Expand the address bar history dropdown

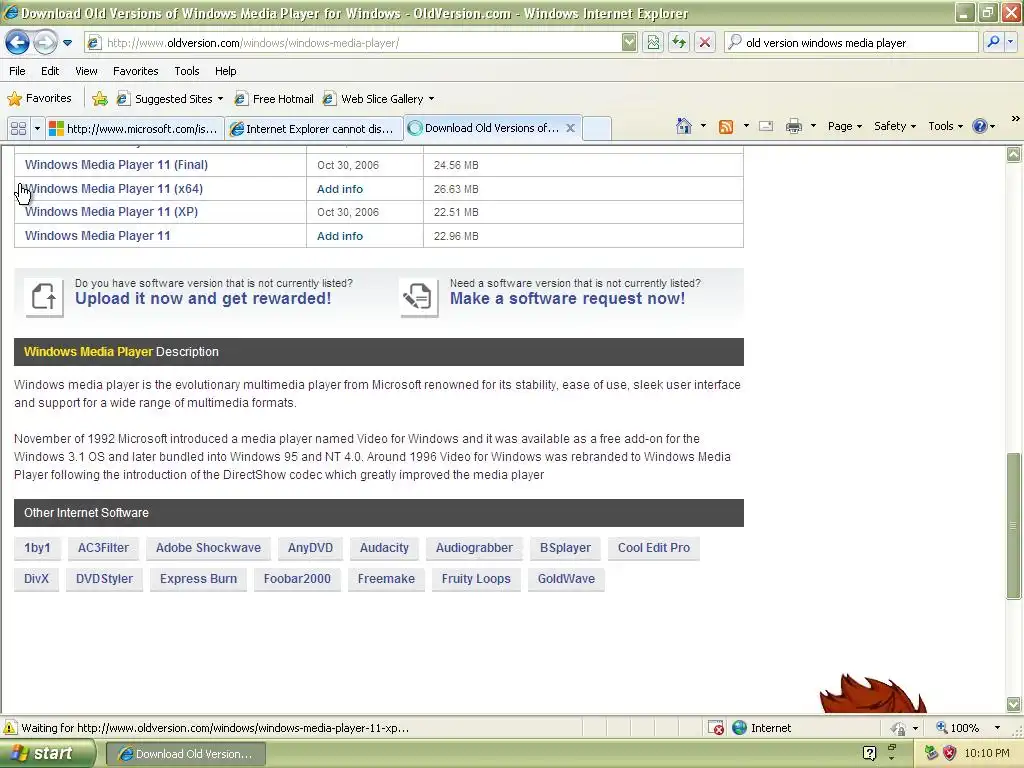[x=629, y=43]
